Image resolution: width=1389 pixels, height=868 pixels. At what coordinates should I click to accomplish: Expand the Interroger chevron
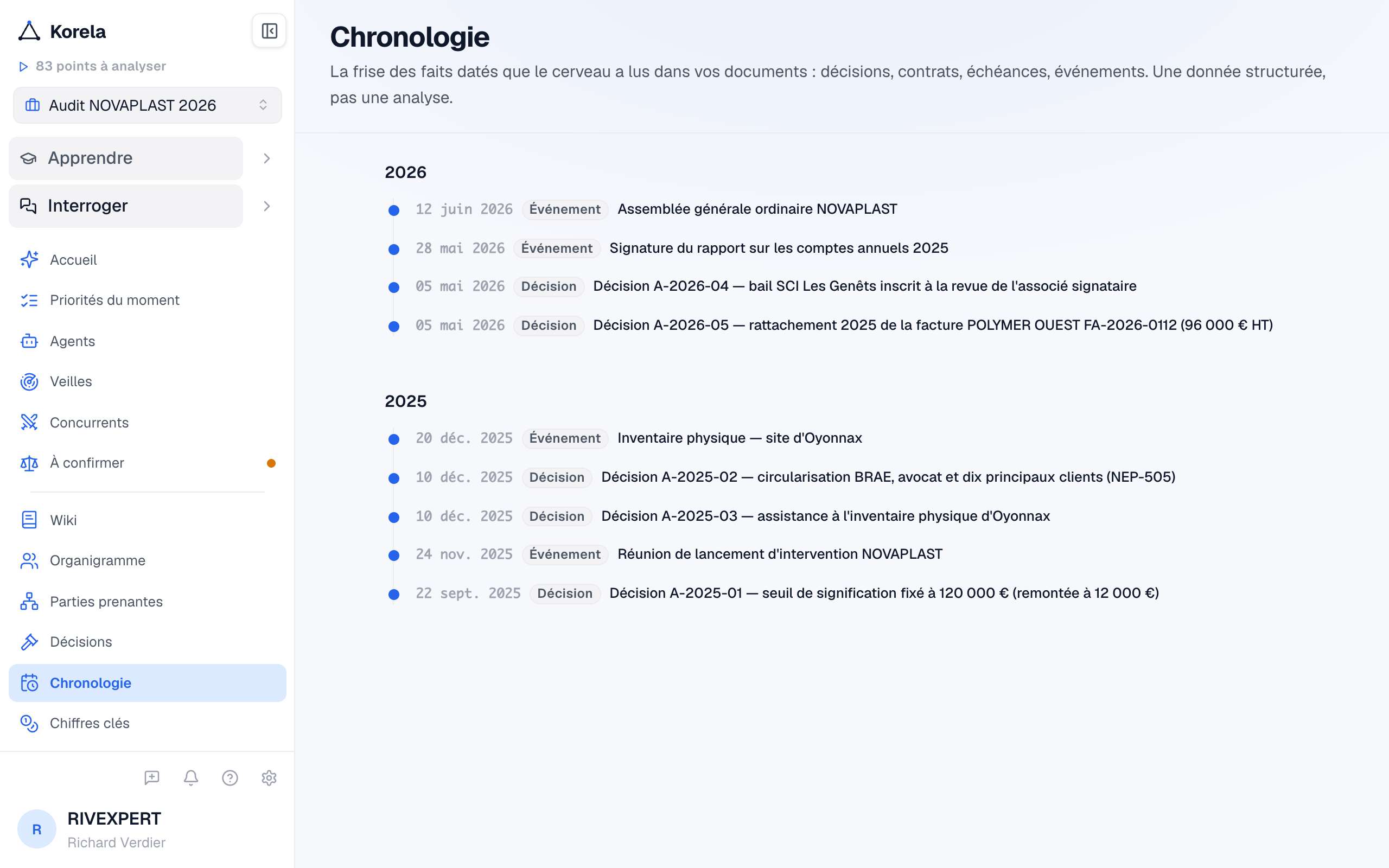(x=267, y=206)
